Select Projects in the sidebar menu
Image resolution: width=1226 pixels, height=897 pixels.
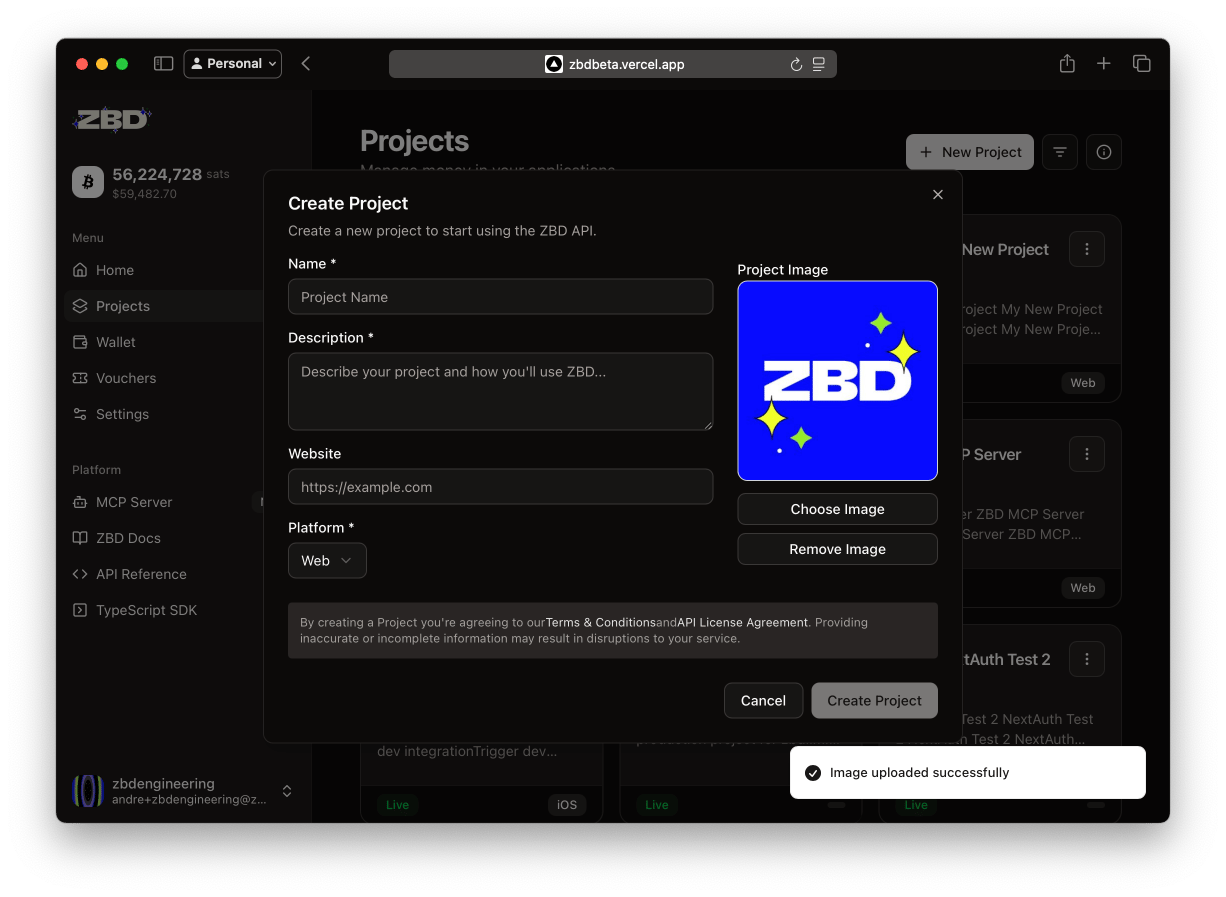point(166,306)
